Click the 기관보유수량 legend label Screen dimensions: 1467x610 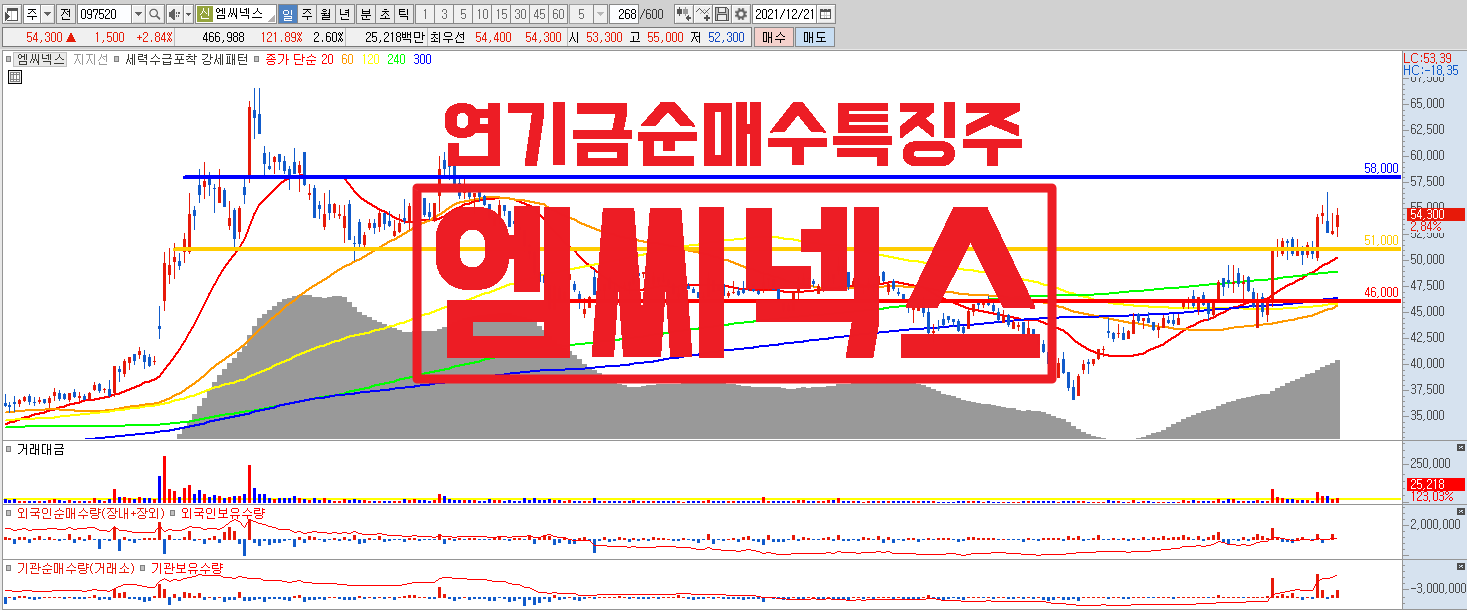(x=187, y=568)
